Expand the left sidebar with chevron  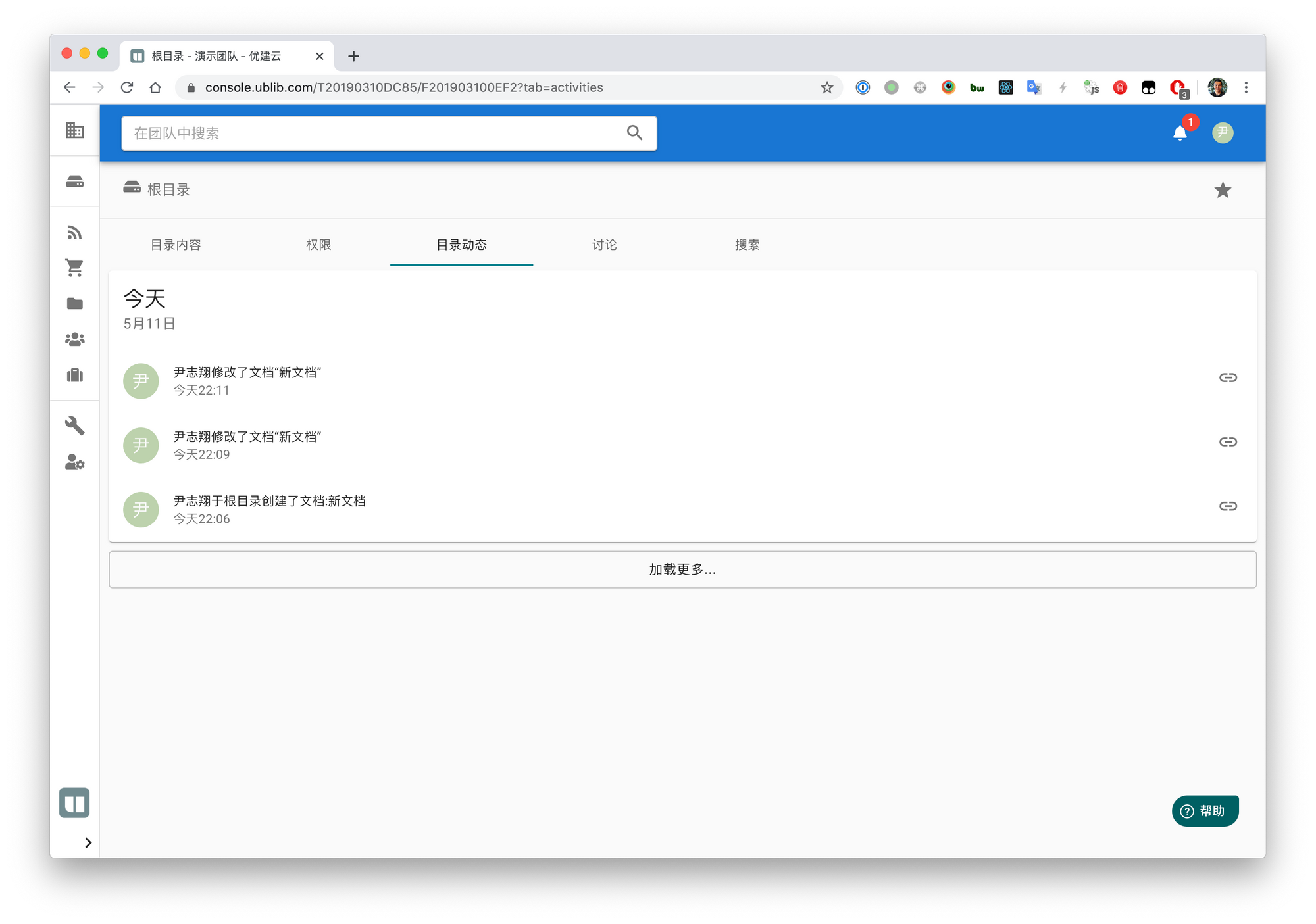[x=88, y=842]
